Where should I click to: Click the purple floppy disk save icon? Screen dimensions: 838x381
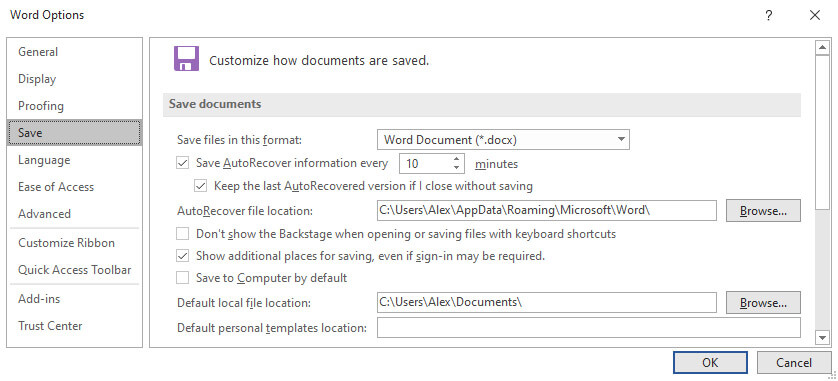[187, 59]
